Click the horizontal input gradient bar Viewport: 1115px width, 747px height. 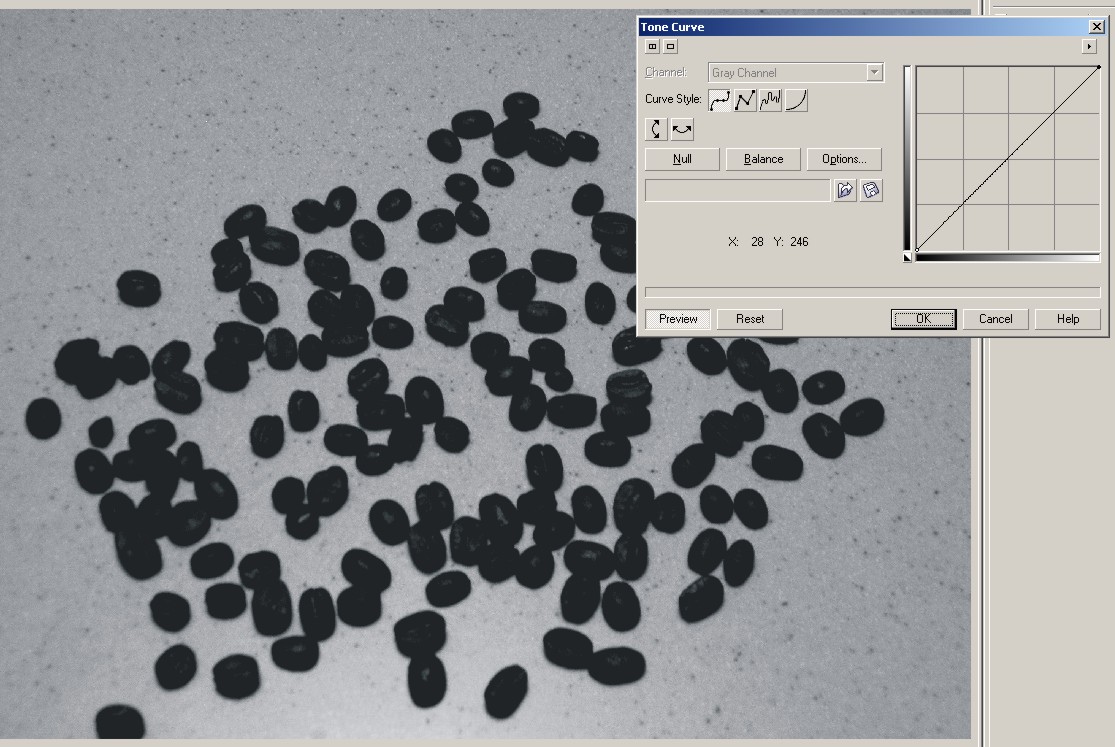coord(1008,258)
